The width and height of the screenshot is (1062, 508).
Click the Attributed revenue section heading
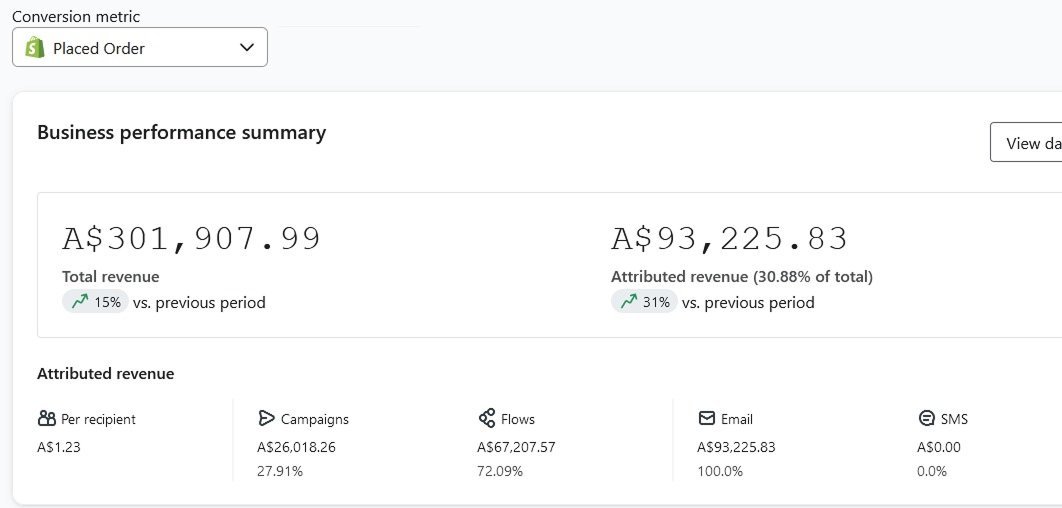[106, 374]
